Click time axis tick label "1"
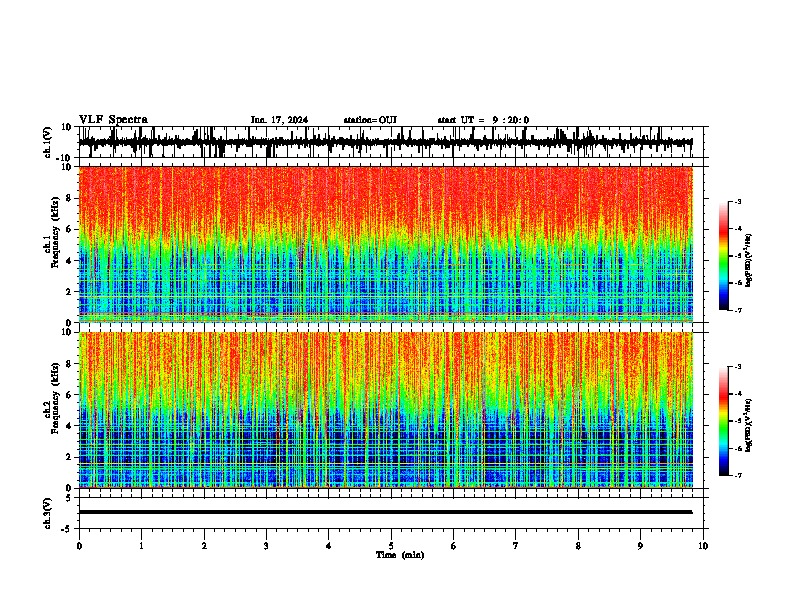Image resolution: width=792 pixels, height=612 pixels. pyautogui.click(x=141, y=546)
